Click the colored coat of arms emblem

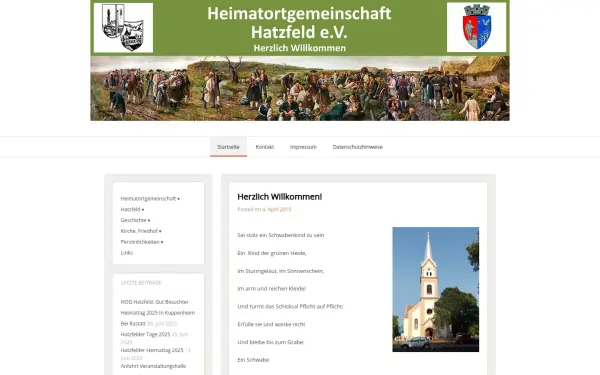(x=476, y=27)
